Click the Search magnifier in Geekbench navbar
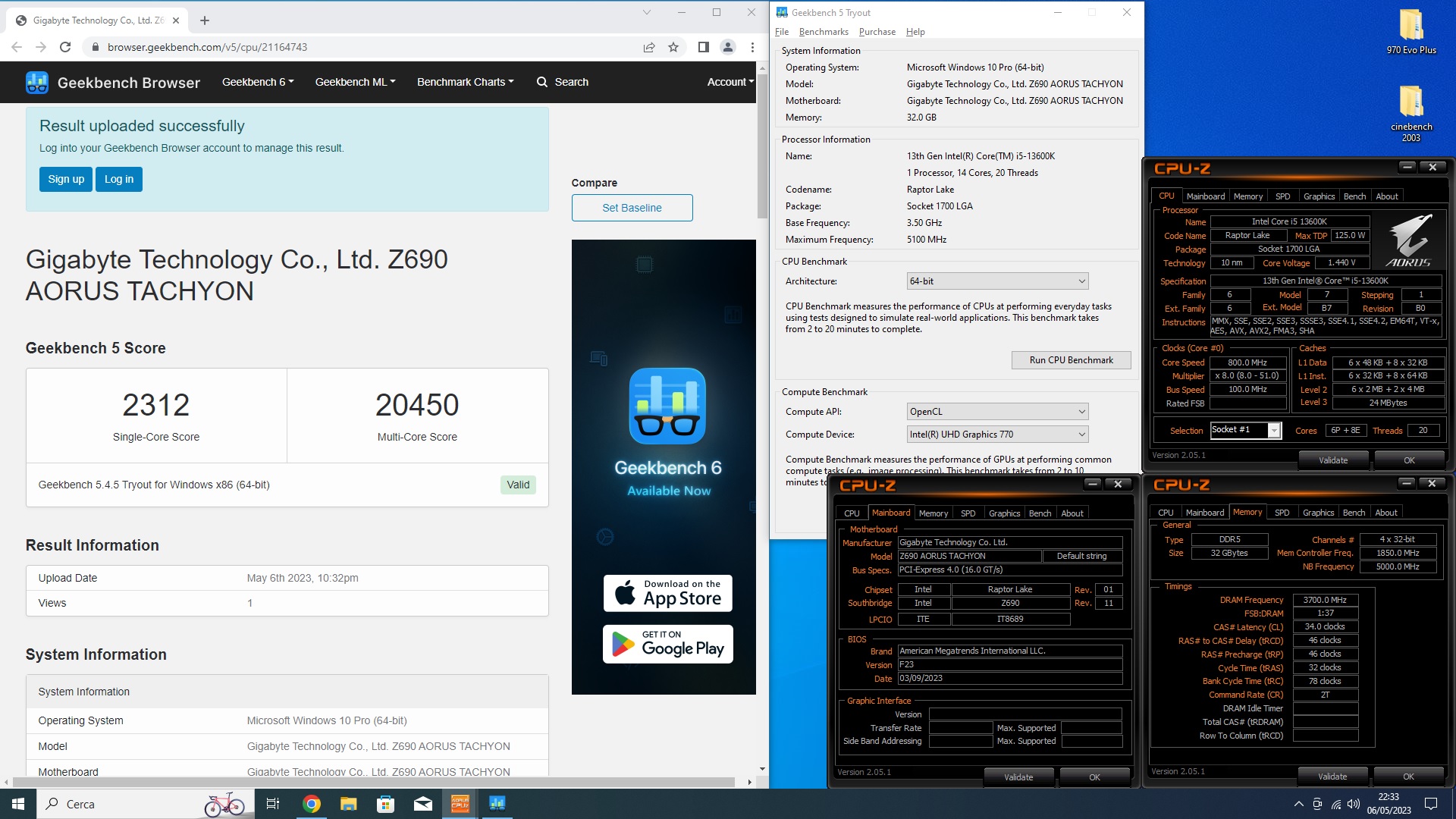Viewport: 1456px width, 819px height. click(542, 82)
